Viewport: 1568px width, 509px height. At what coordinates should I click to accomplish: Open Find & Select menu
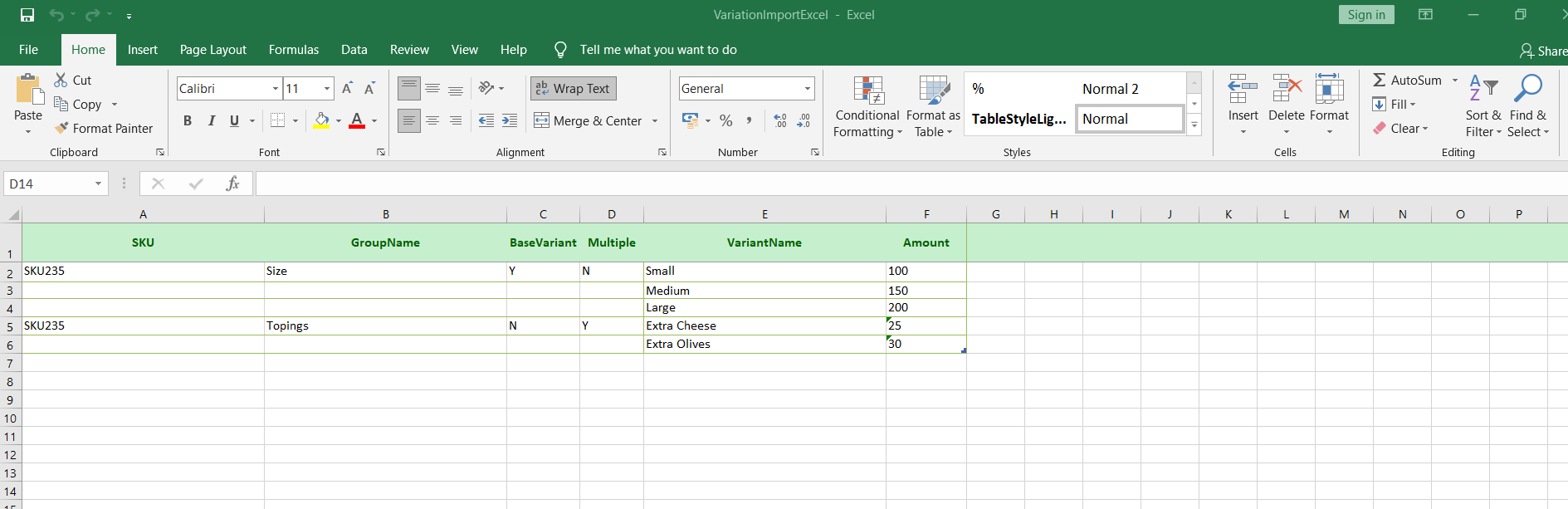point(1528,106)
